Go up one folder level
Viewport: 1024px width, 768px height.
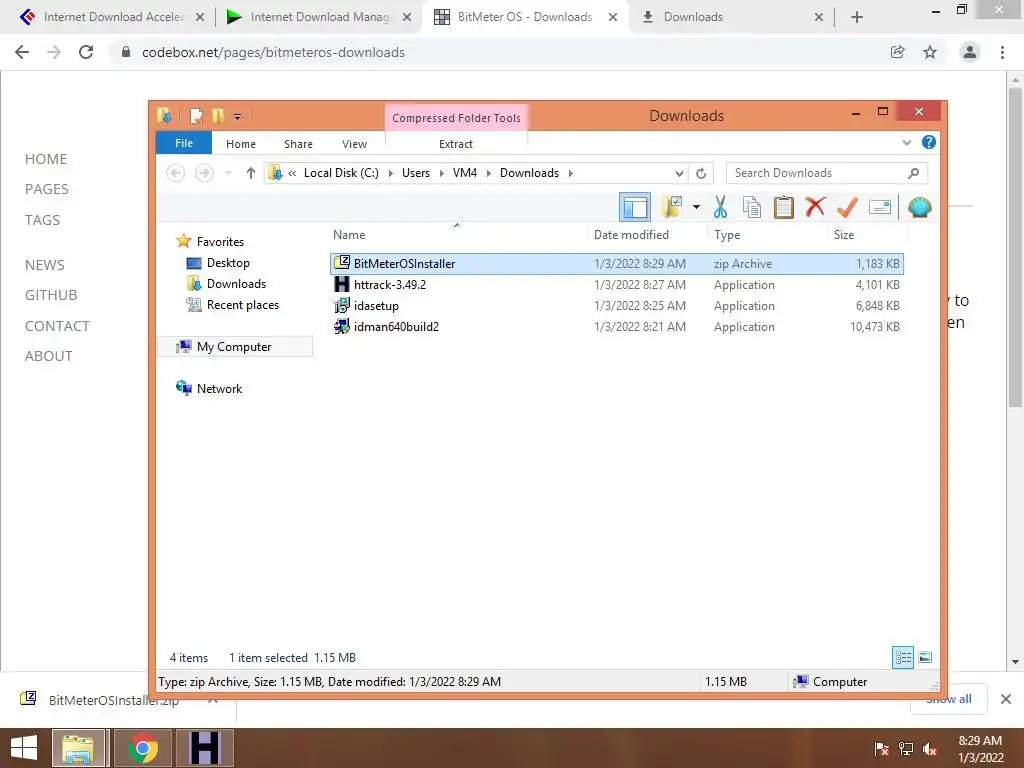[x=251, y=173]
